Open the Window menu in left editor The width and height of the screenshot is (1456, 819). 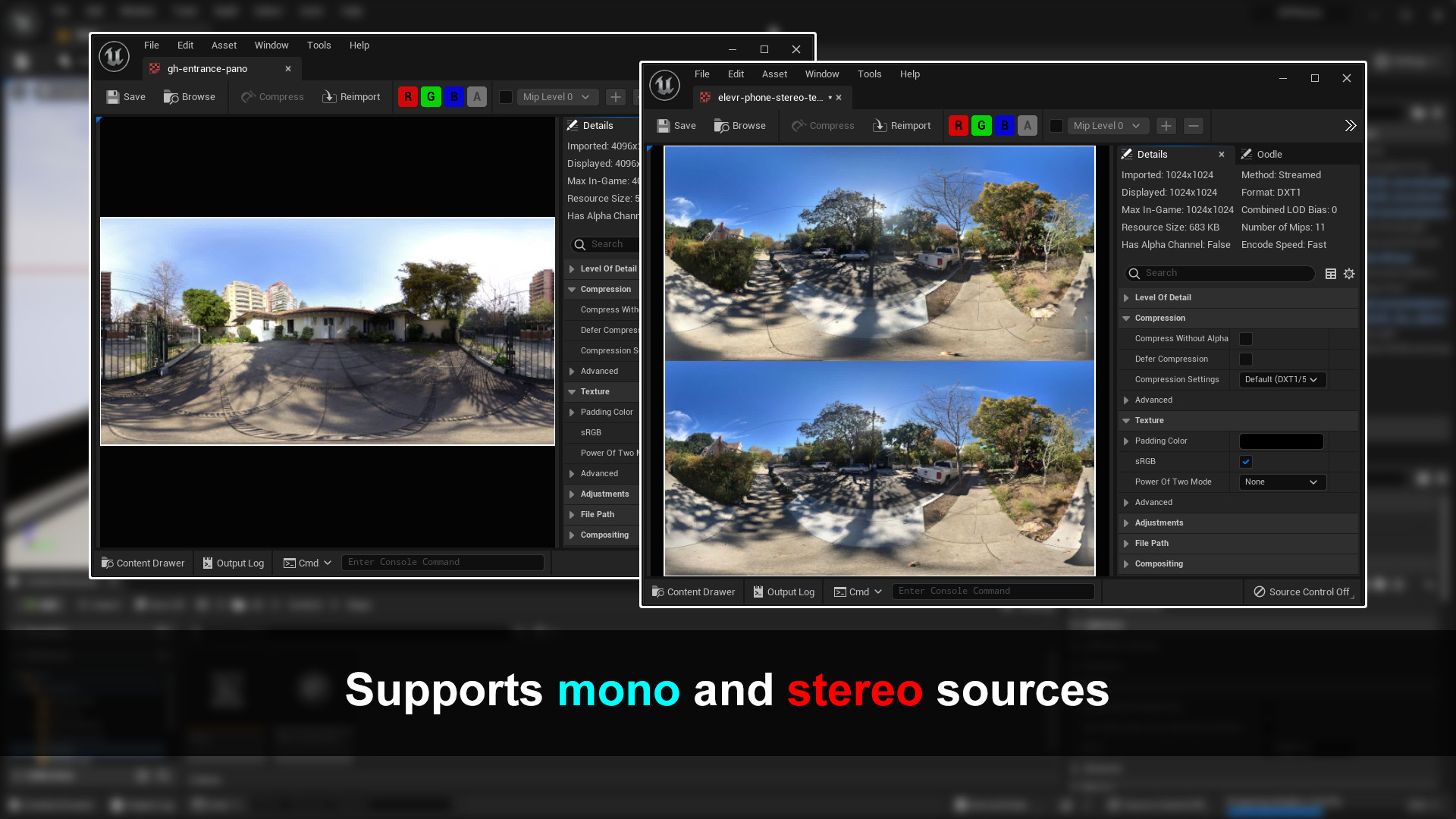point(271,45)
